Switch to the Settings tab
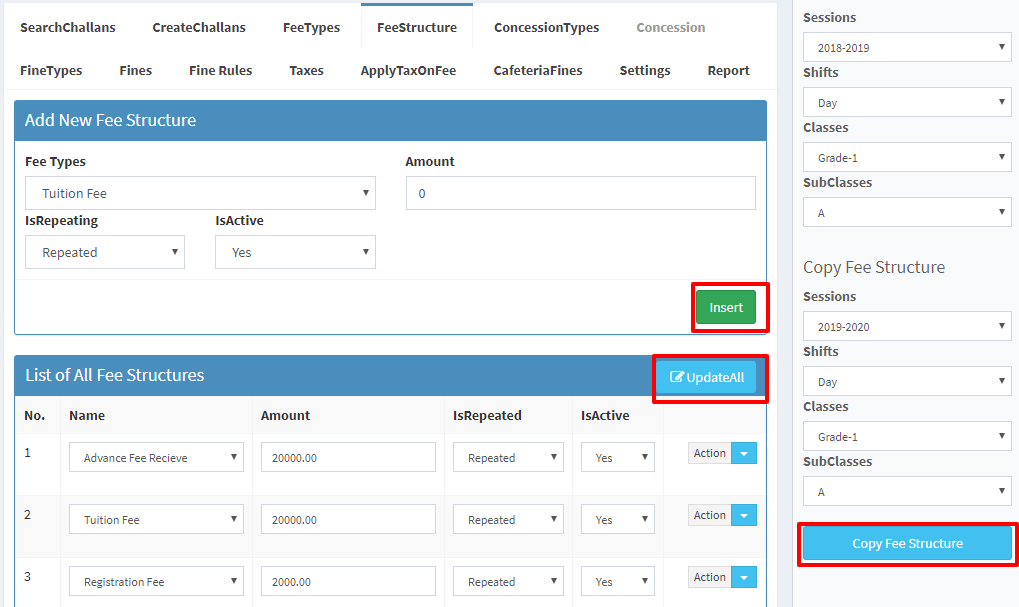1019x607 pixels. click(644, 70)
